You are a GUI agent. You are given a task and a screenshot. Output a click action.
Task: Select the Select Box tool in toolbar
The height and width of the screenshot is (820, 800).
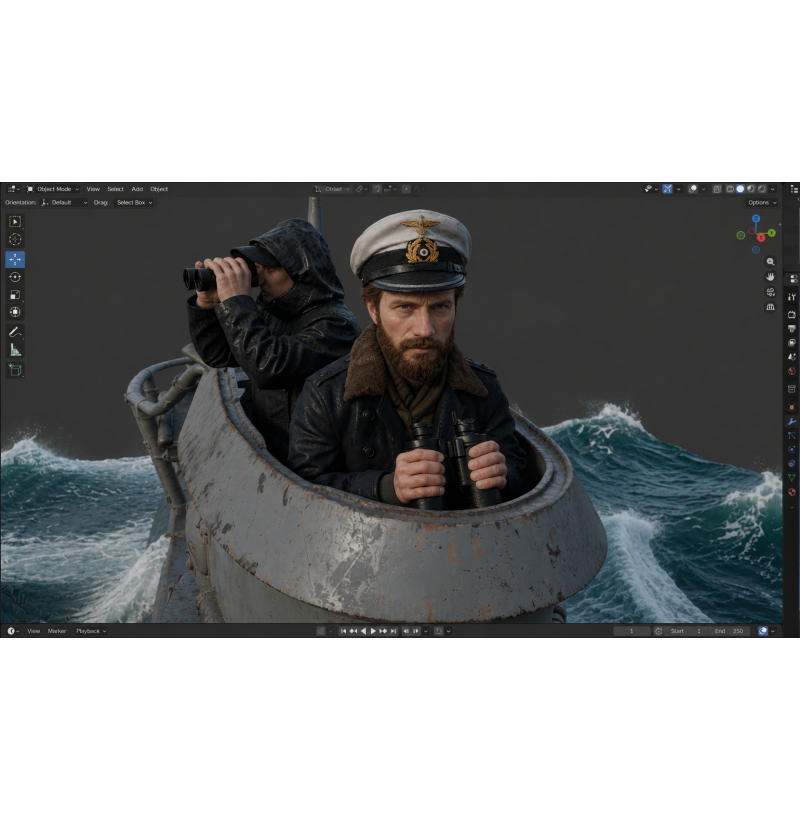(x=15, y=222)
